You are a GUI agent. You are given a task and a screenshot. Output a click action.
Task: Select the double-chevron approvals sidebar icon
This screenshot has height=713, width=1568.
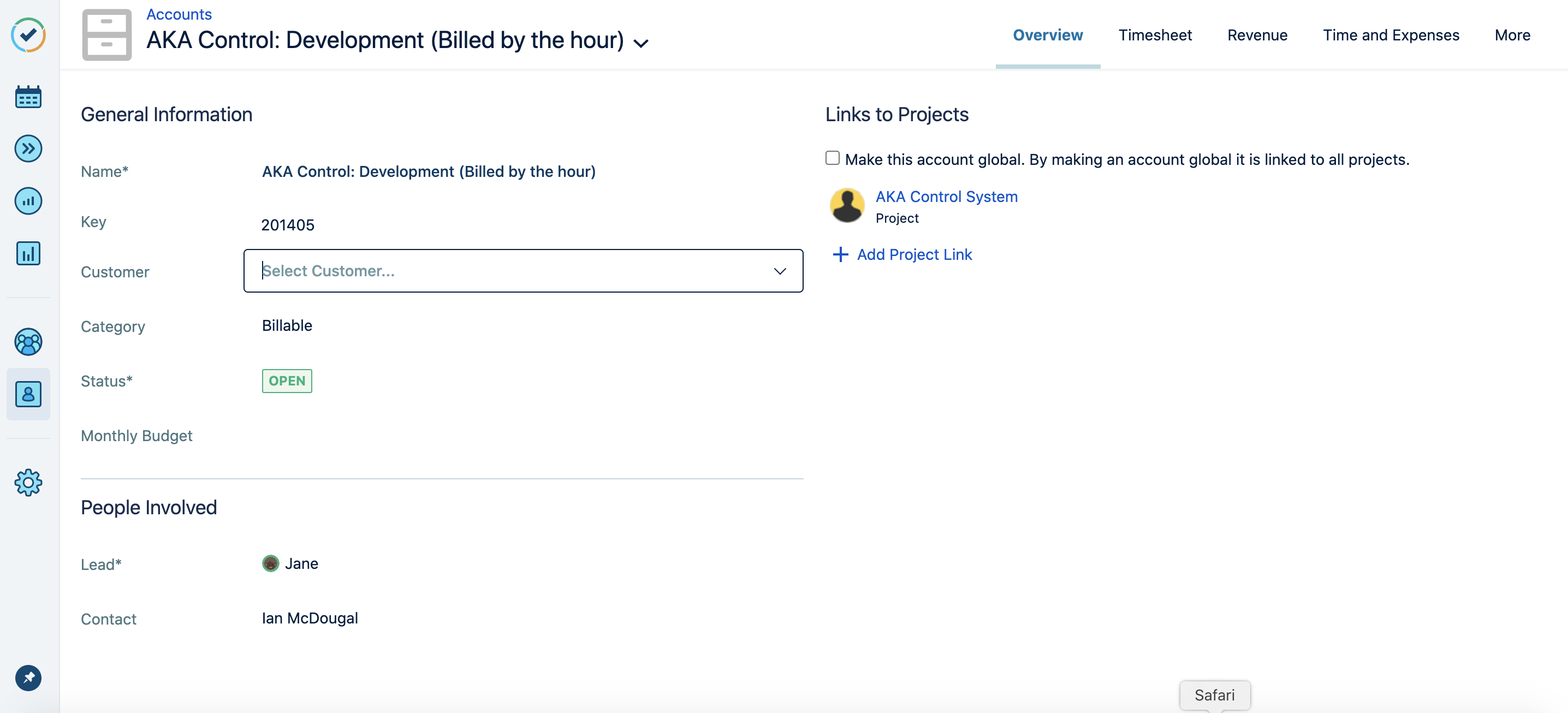pos(28,148)
